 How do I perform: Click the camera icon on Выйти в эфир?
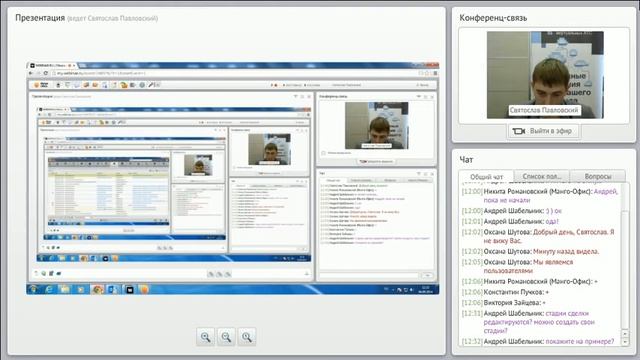click(518, 131)
